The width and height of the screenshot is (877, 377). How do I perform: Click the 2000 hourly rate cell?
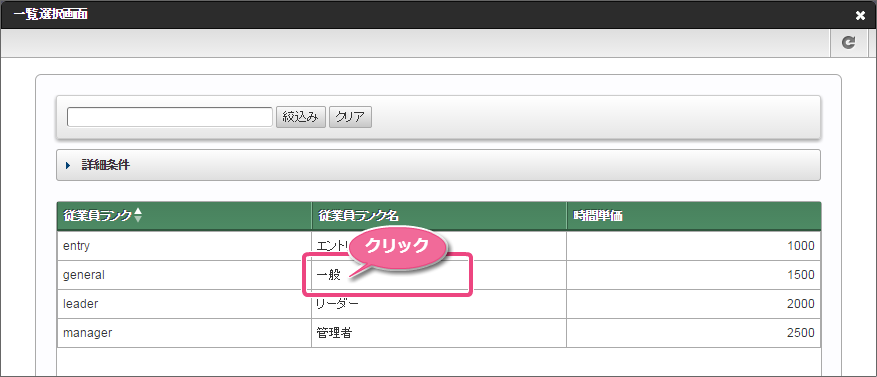(694, 304)
